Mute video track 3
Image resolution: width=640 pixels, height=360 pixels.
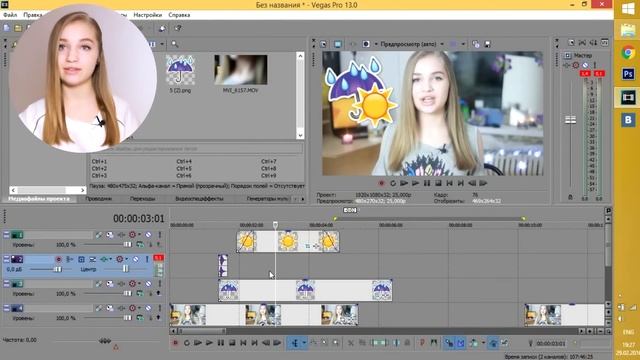pos(149,284)
